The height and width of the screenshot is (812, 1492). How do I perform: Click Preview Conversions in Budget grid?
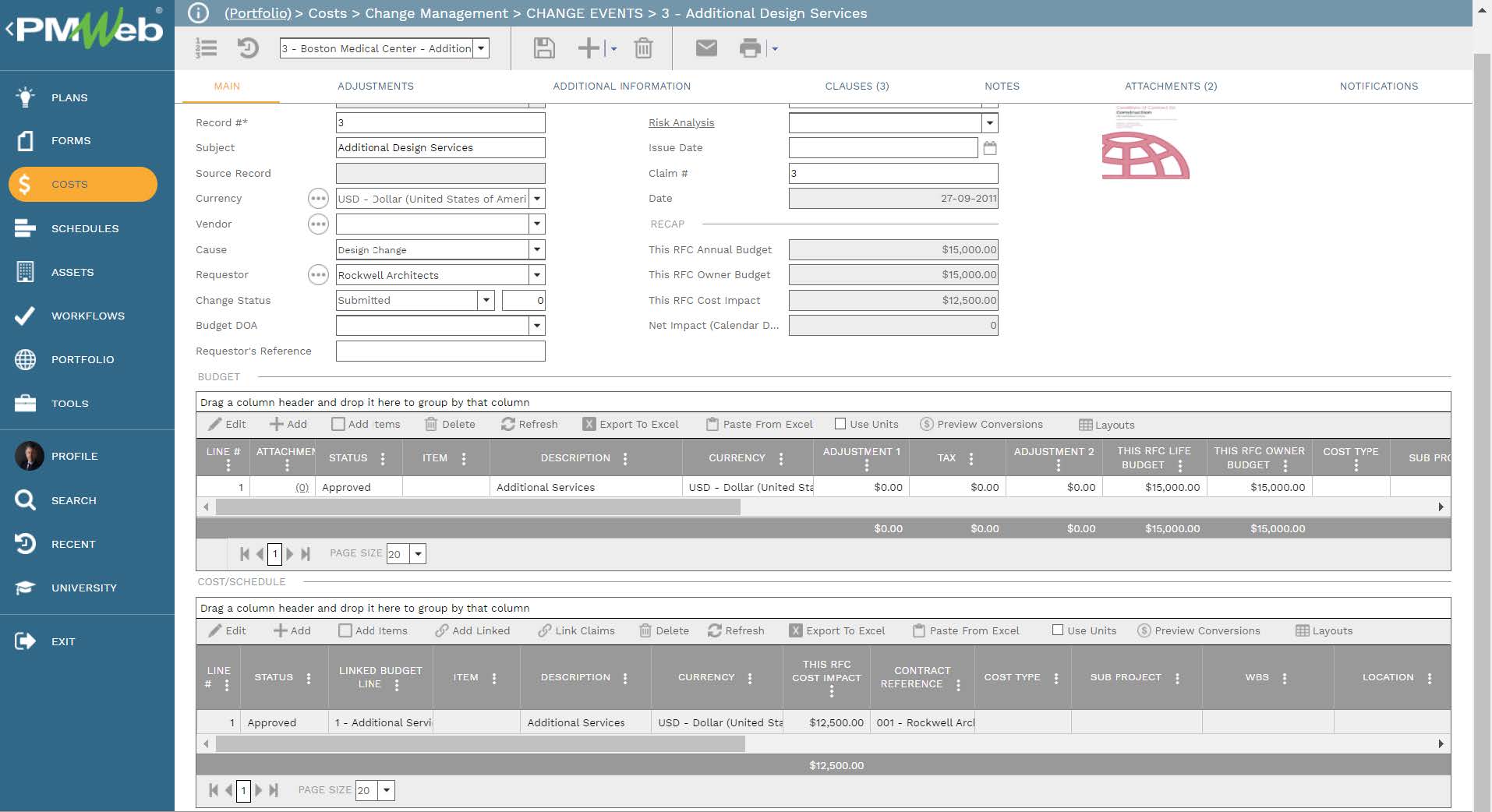click(981, 424)
